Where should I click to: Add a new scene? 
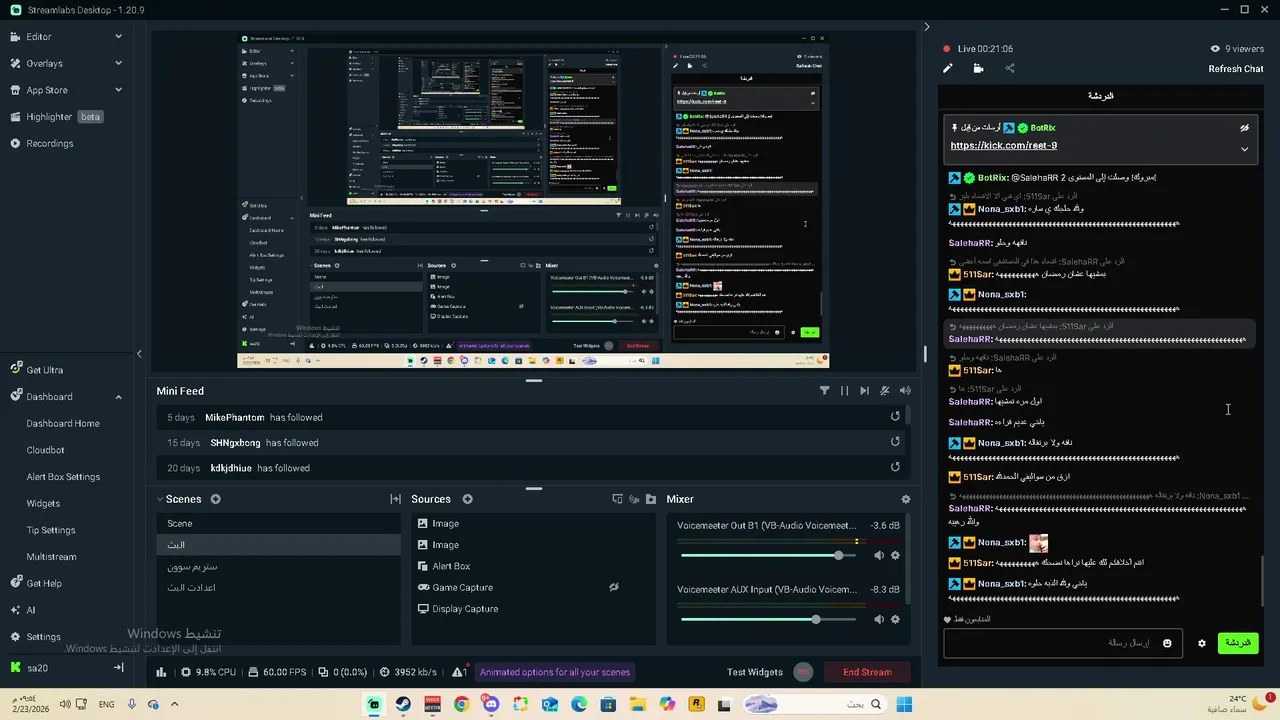coord(215,499)
